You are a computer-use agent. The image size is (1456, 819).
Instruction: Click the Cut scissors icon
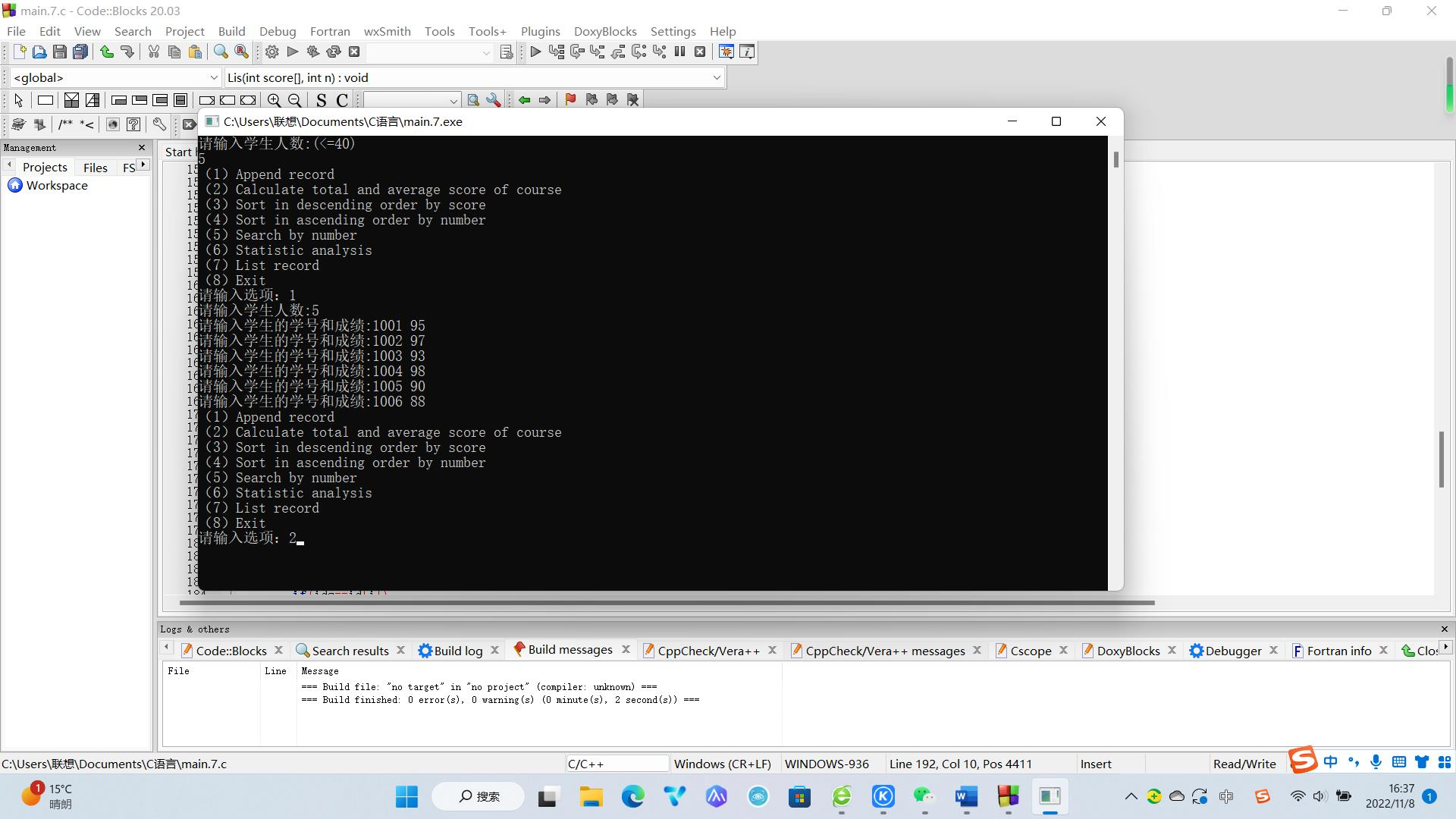pyautogui.click(x=154, y=52)
